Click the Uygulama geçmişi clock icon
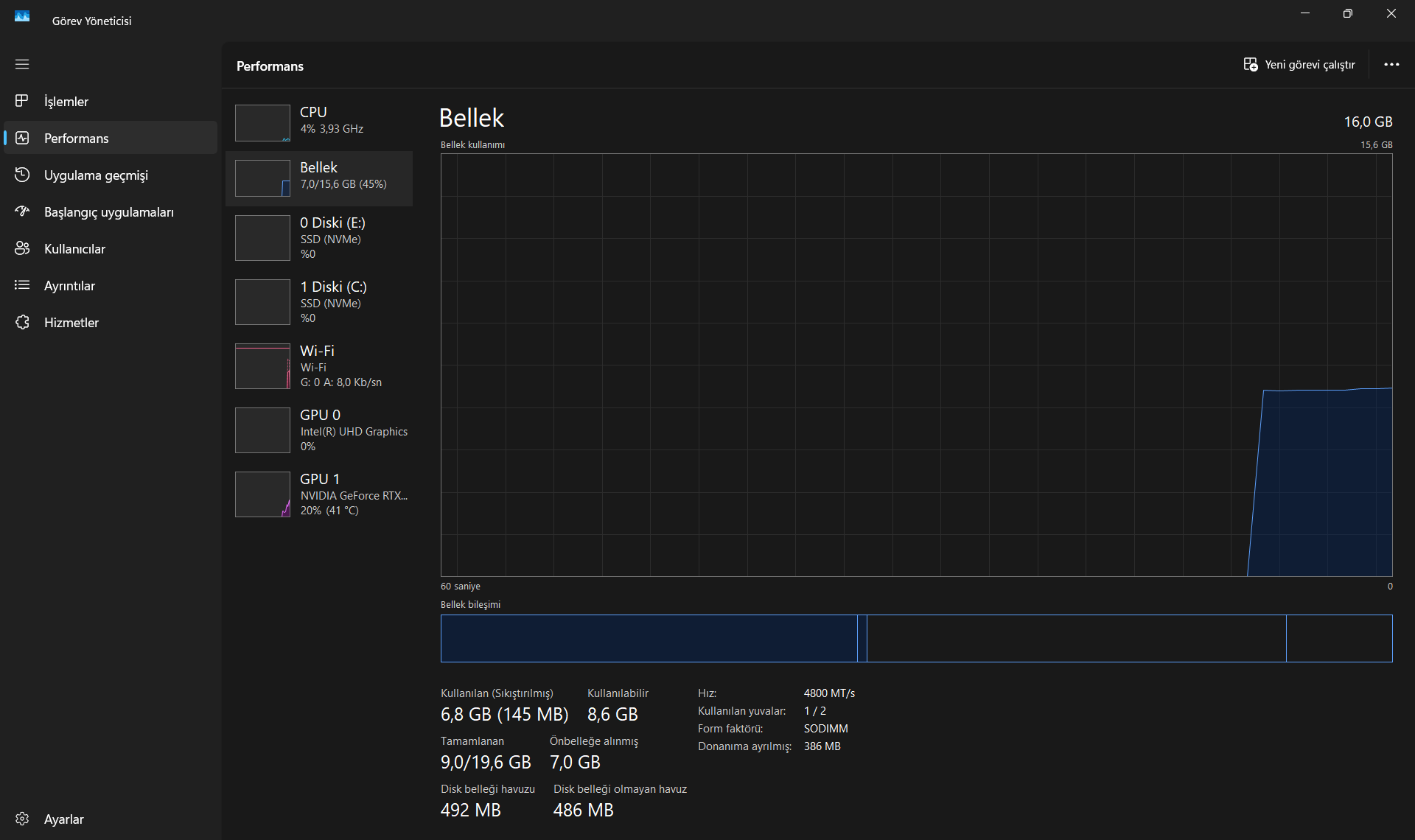 [22, 175]
